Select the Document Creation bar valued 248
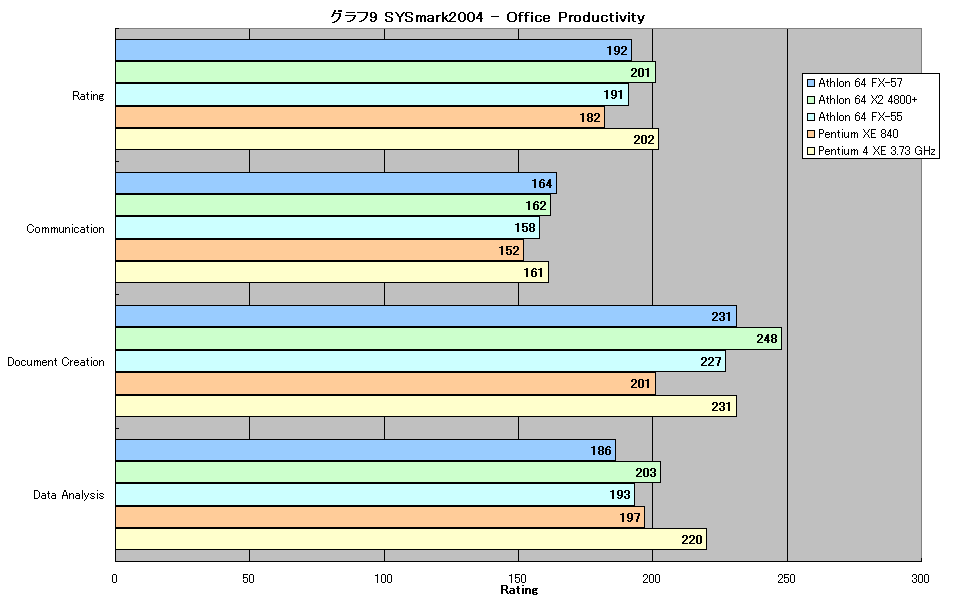Image resolution: width=970 pixels, height=604 pixels. (449, 339)
